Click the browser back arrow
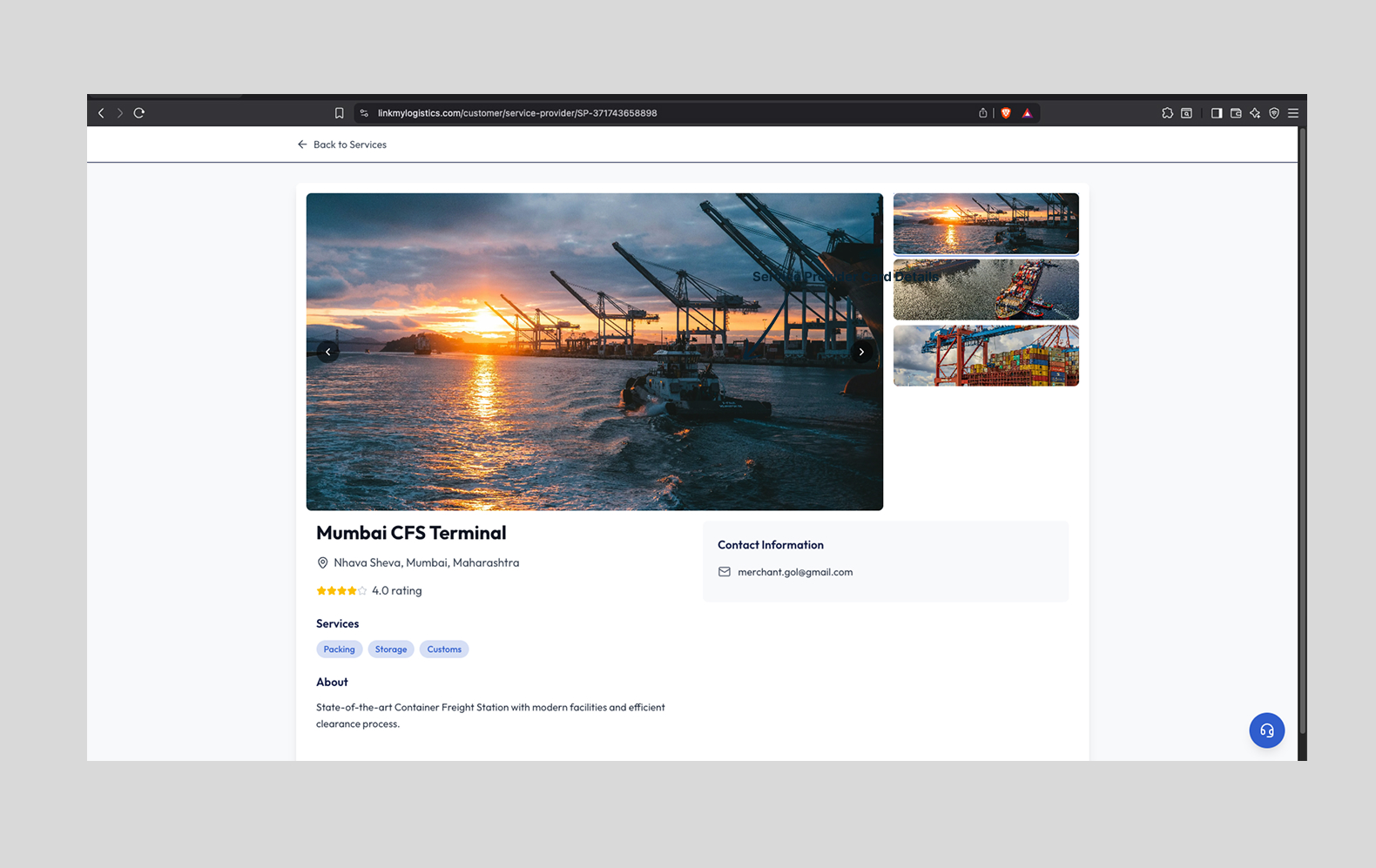The height and width of the screenshot is (868, 1376). tap(101, 113)
